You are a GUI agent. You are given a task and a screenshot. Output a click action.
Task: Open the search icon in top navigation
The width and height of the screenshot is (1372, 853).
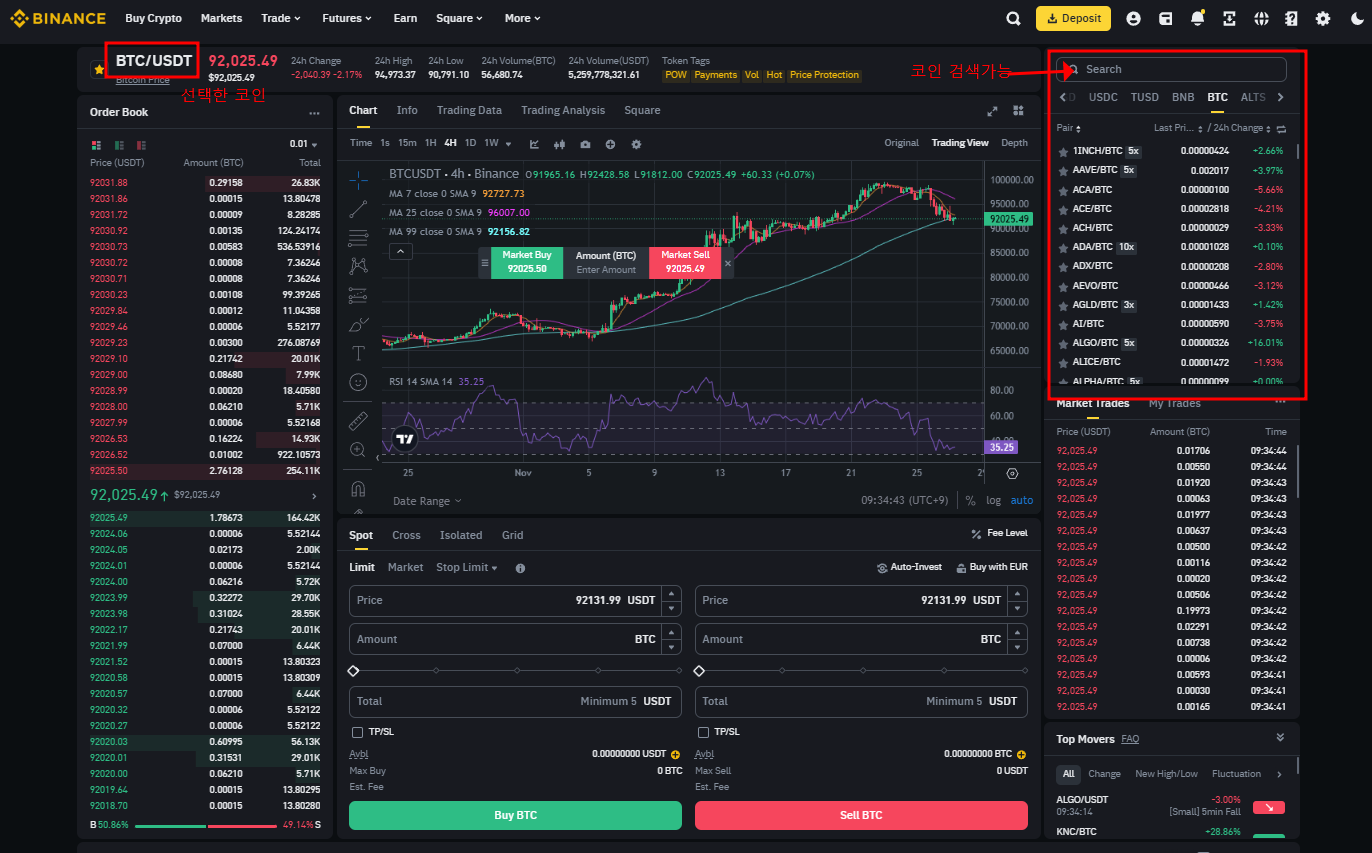[1014, 18]
